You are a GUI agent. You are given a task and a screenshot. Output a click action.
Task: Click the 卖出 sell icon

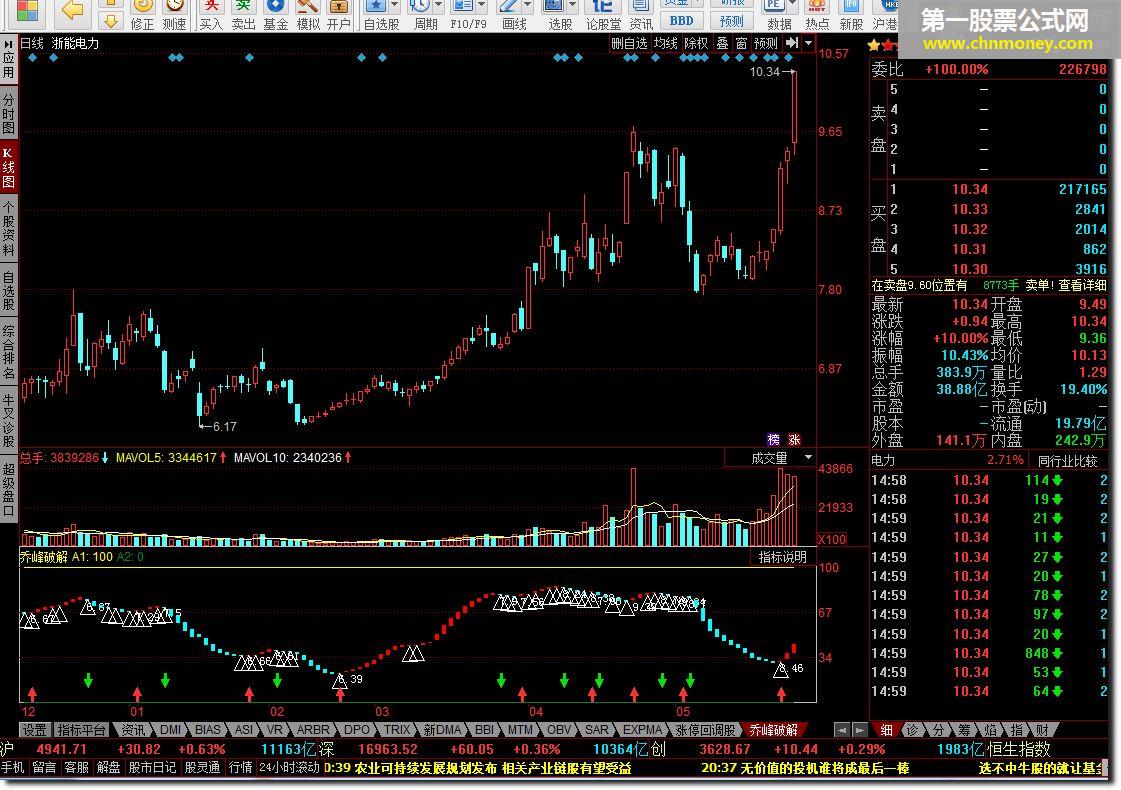243,15
